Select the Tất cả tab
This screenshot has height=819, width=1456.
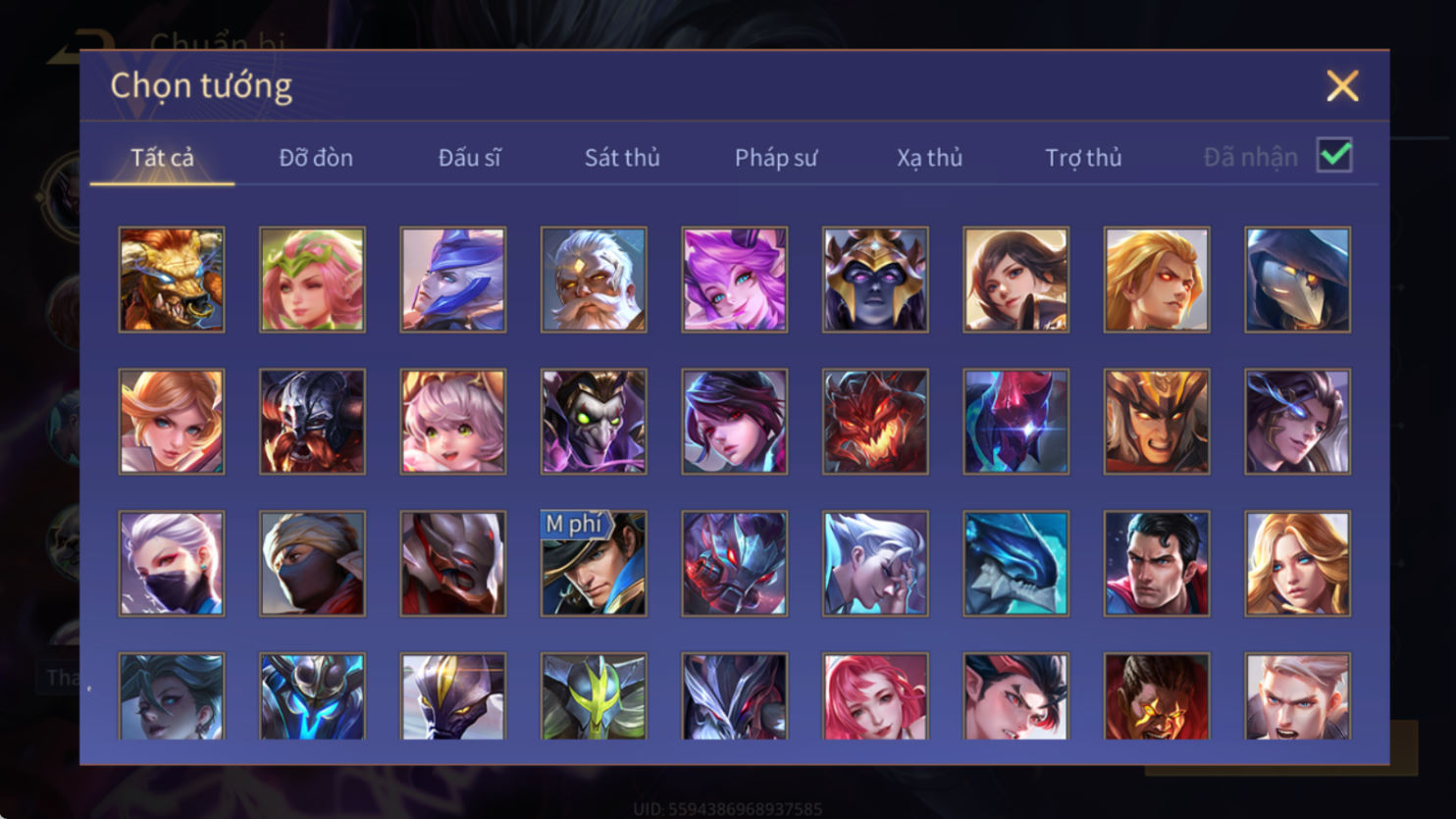[162, 157]
